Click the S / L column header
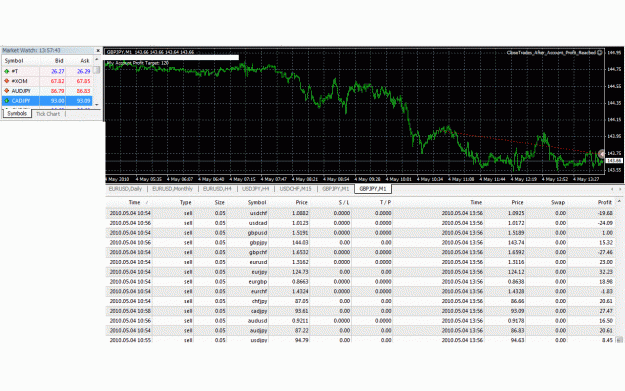The image size is (625, 391). pos(344,202)
